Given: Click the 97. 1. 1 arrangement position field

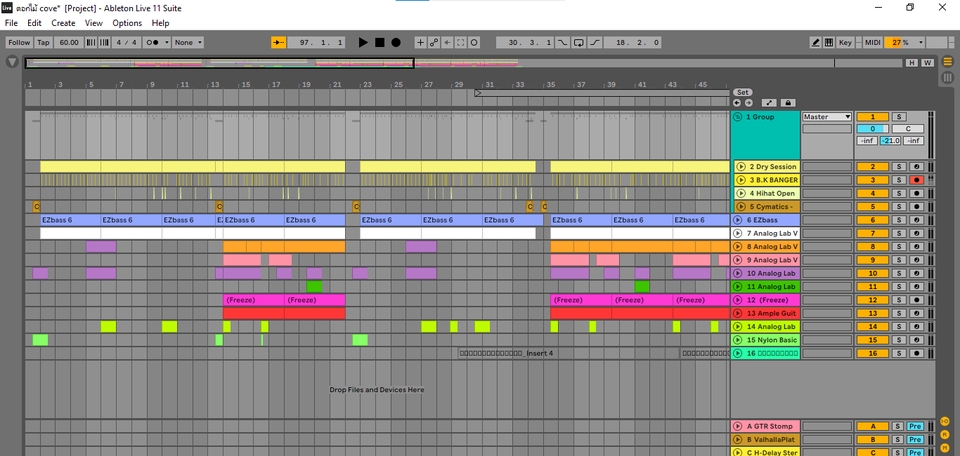Looking at the screenshot, I should 316,42.
